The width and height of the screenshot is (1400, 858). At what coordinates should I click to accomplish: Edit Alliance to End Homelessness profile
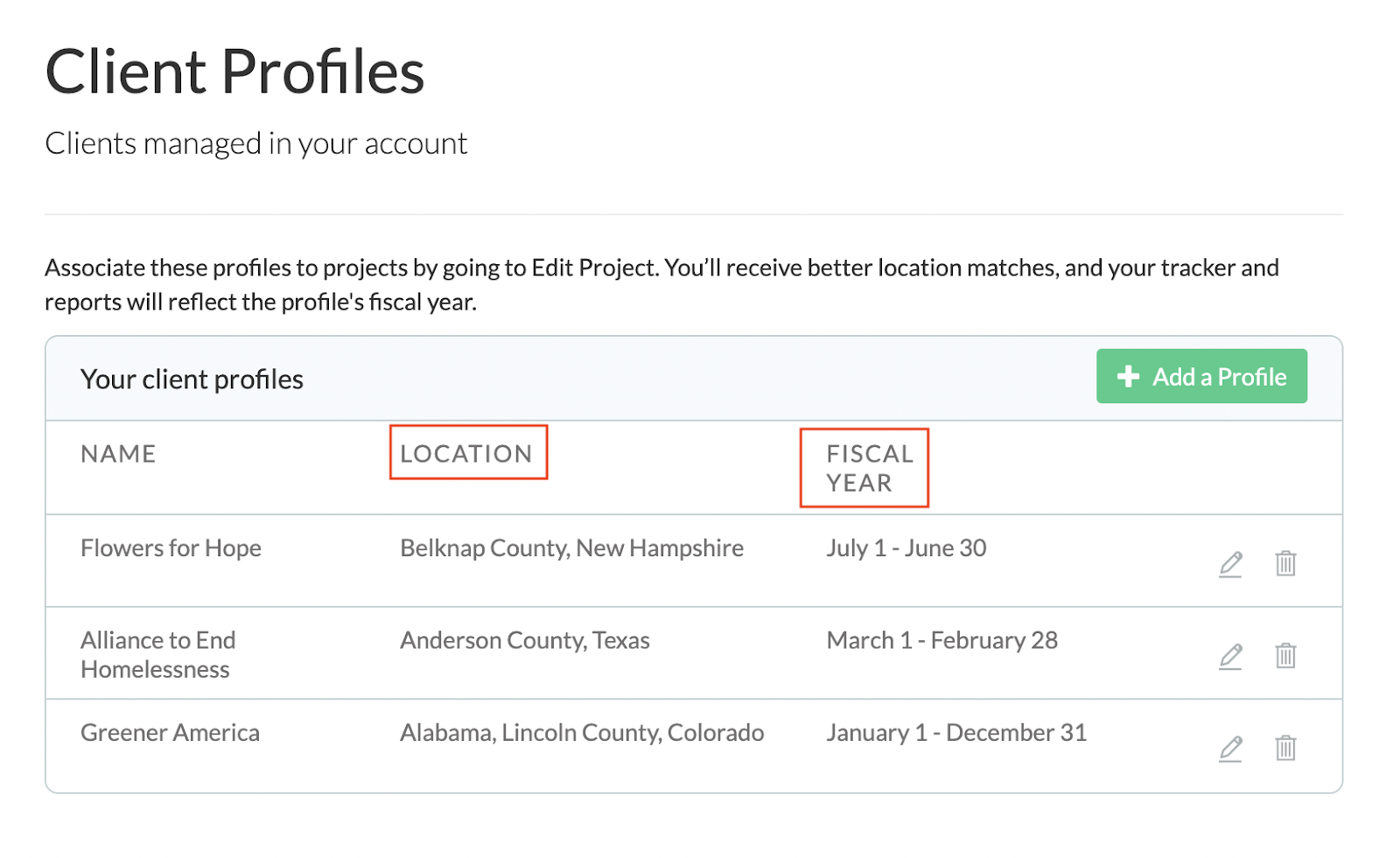[1230, 657]
